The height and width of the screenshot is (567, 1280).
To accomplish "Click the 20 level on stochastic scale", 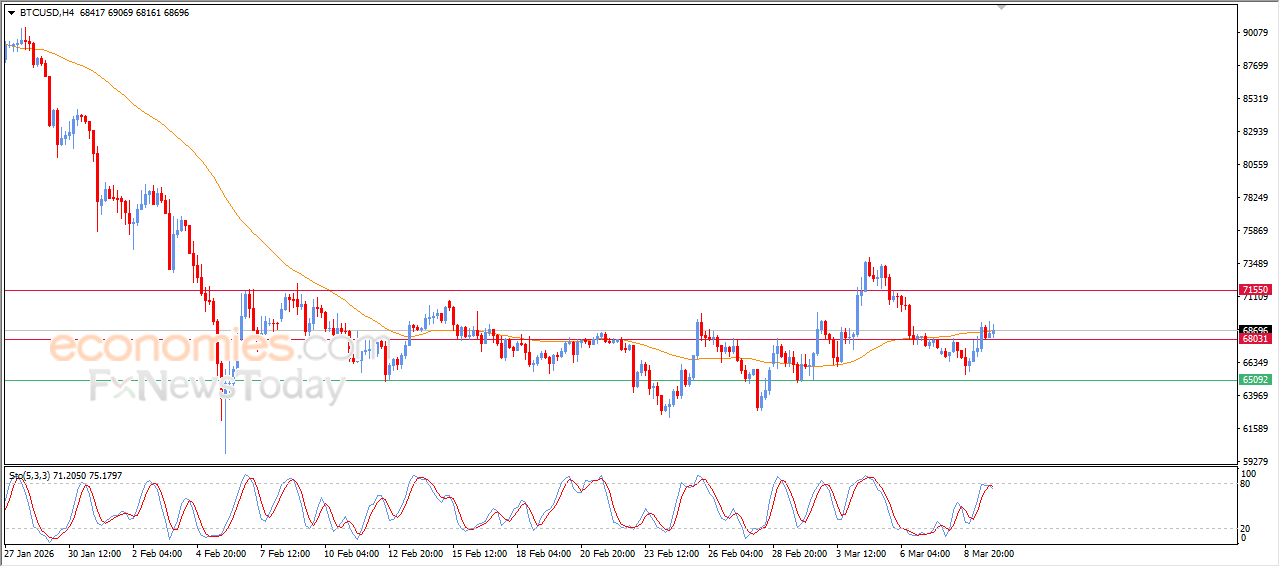I will (x=1246, y=528).
